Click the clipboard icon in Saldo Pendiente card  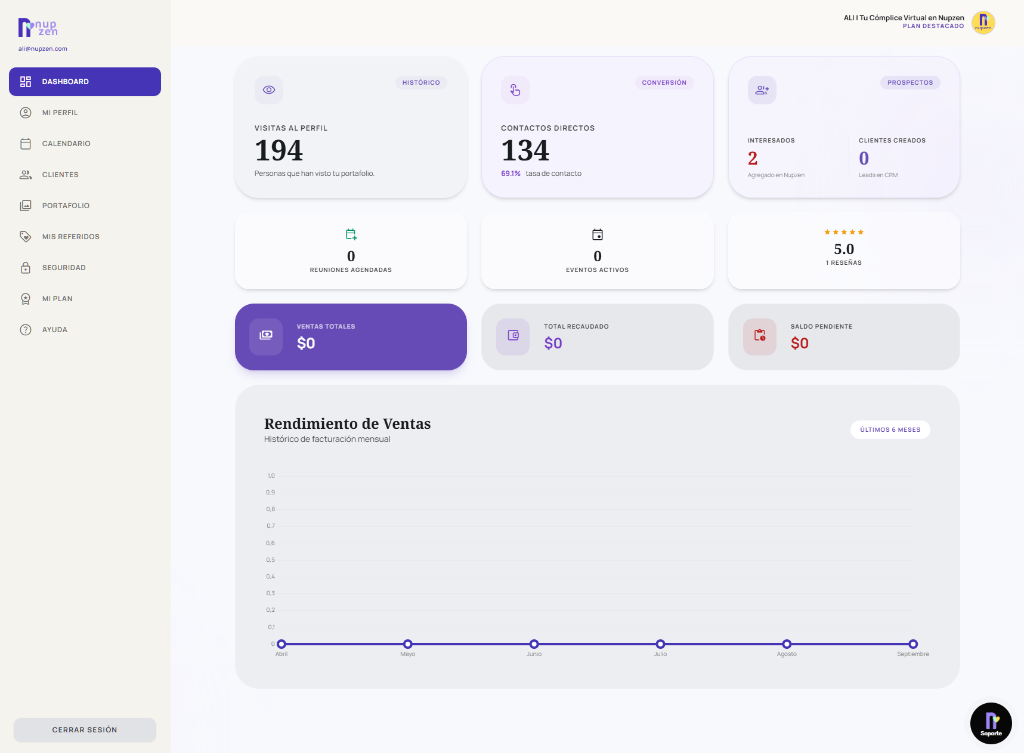click(x=760, y=336)
